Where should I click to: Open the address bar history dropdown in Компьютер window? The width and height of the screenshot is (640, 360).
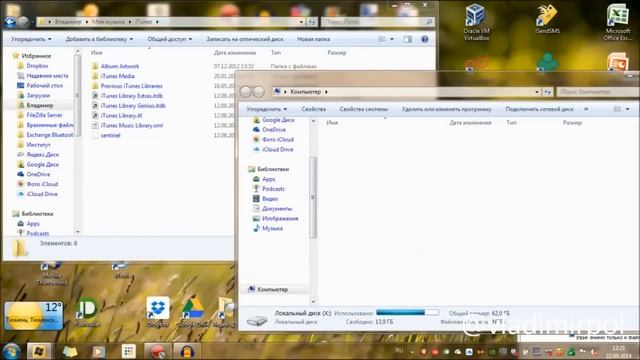click(x=537, y=92)
